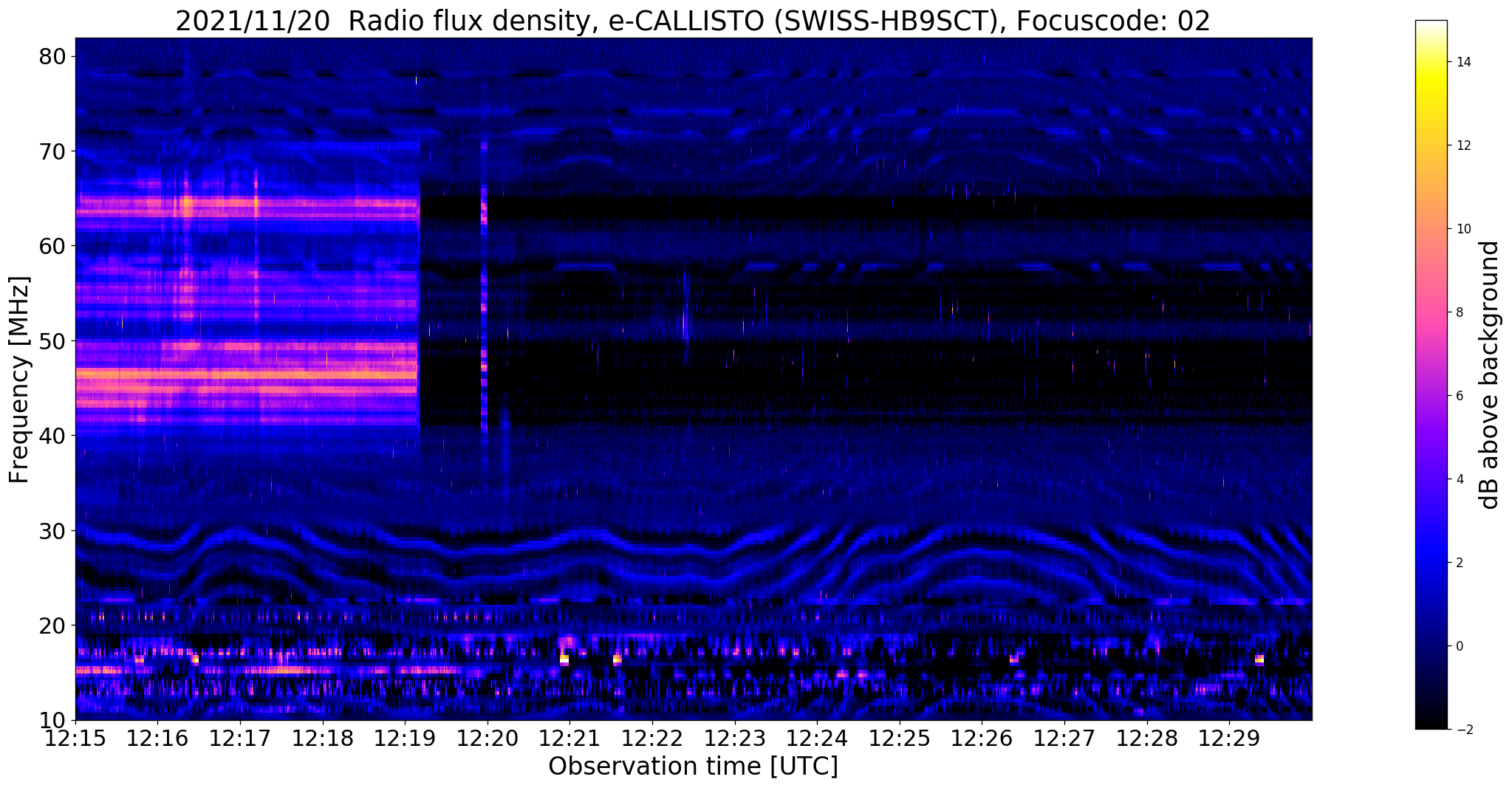The height and width of the screenshot is (788, 1512).
Task: Click the 50 MHz frequency tick label
Action: (54, 341)
